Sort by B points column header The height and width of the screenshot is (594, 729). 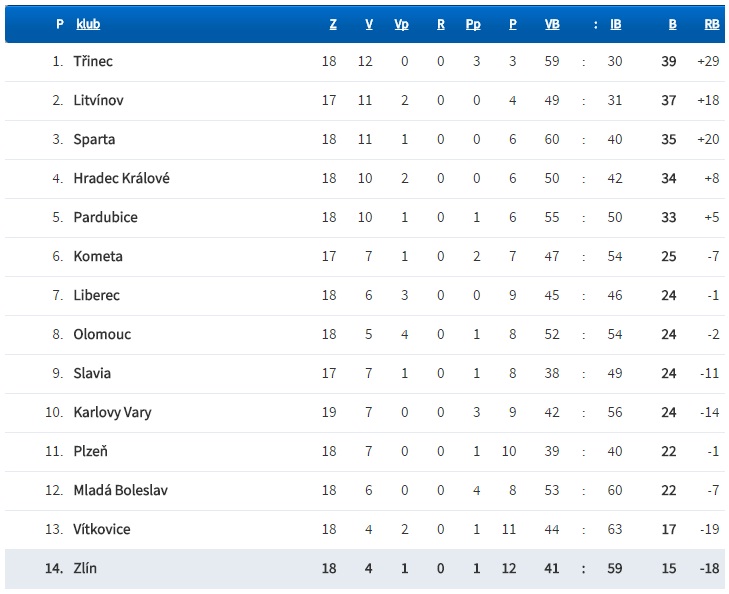[672, 24]
